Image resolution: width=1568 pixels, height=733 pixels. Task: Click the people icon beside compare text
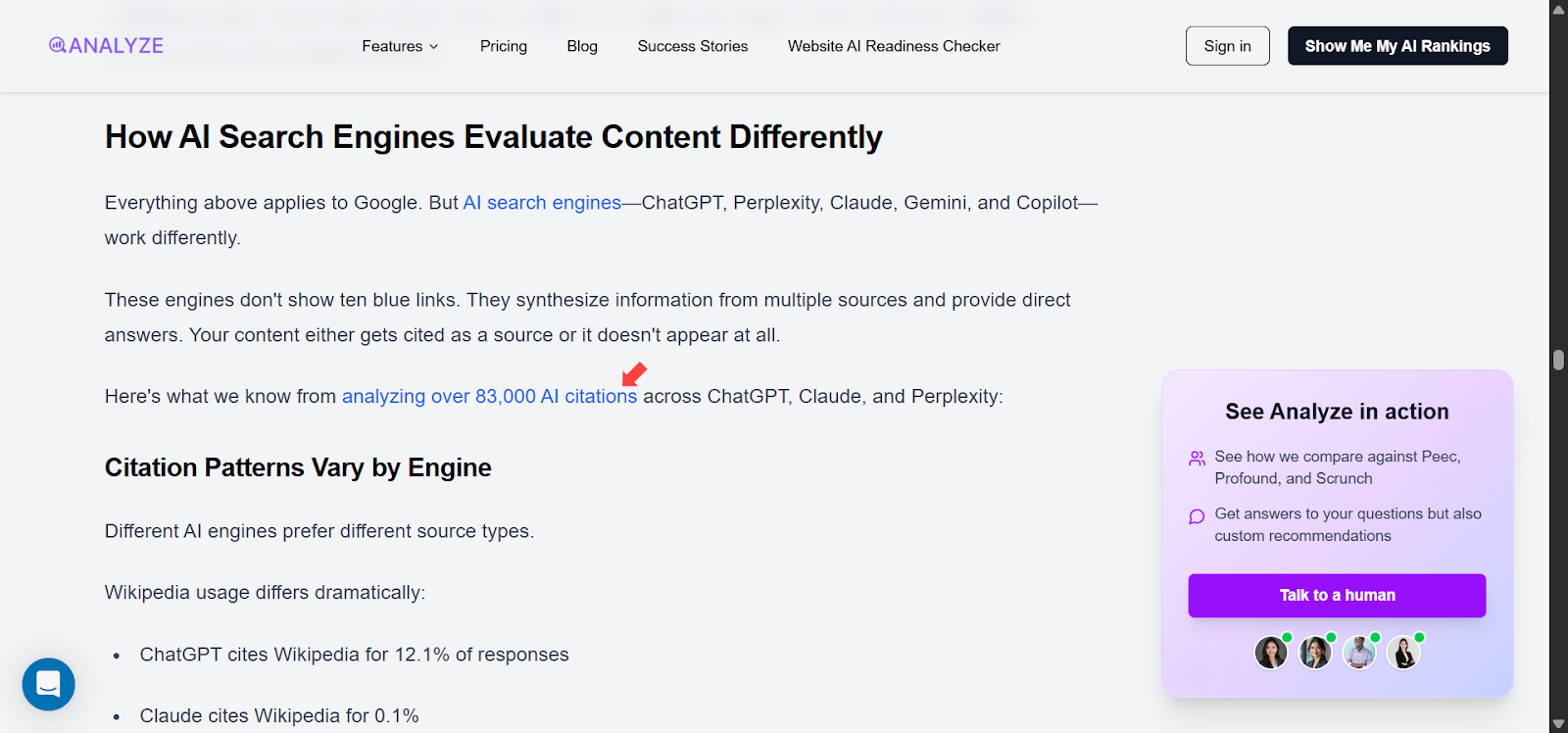tap(1197, 458)
